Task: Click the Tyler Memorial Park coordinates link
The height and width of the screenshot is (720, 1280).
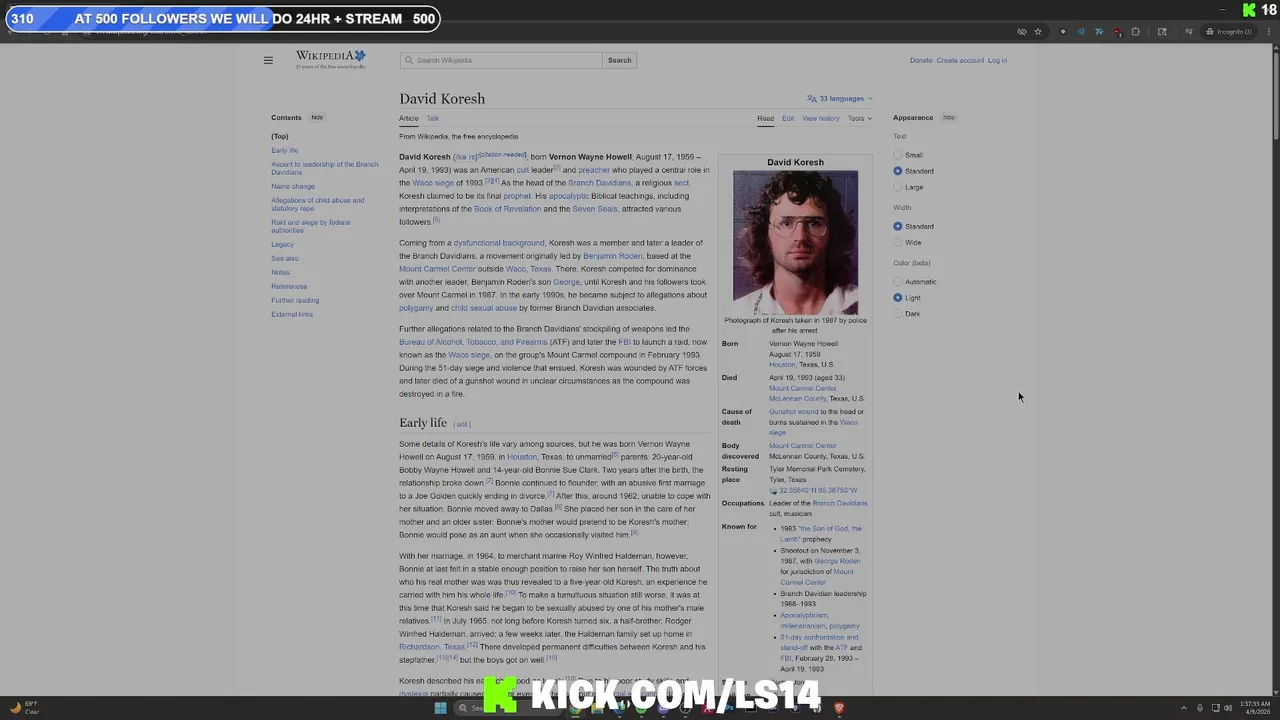Action: tap(819, 491)
